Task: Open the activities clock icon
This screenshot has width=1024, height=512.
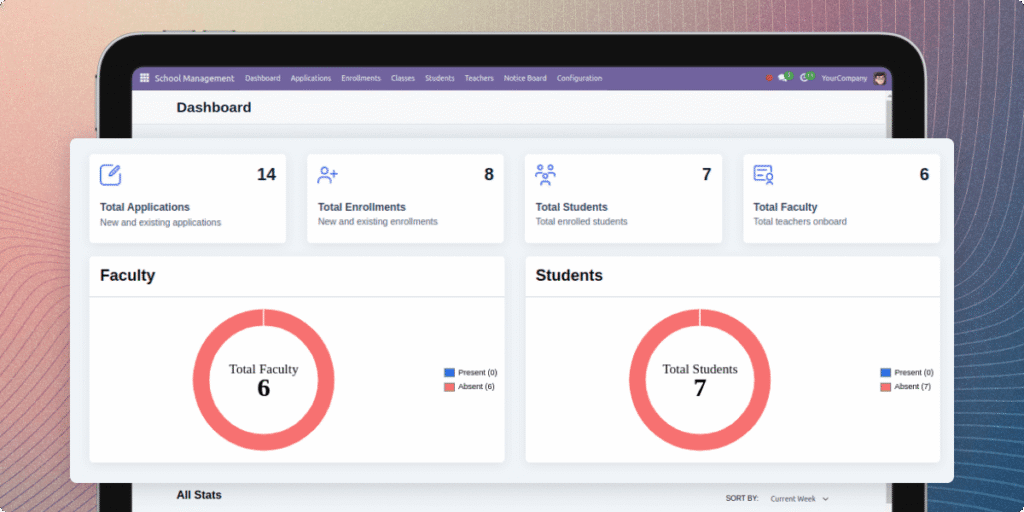Action: tap(806, 78)
